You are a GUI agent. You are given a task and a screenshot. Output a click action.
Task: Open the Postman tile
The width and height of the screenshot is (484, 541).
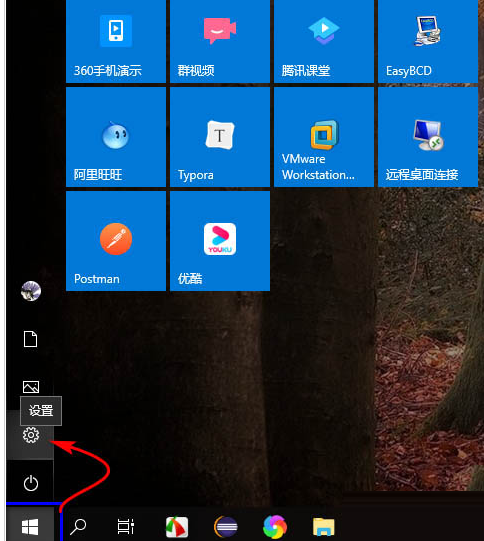(x=116, y=241)
